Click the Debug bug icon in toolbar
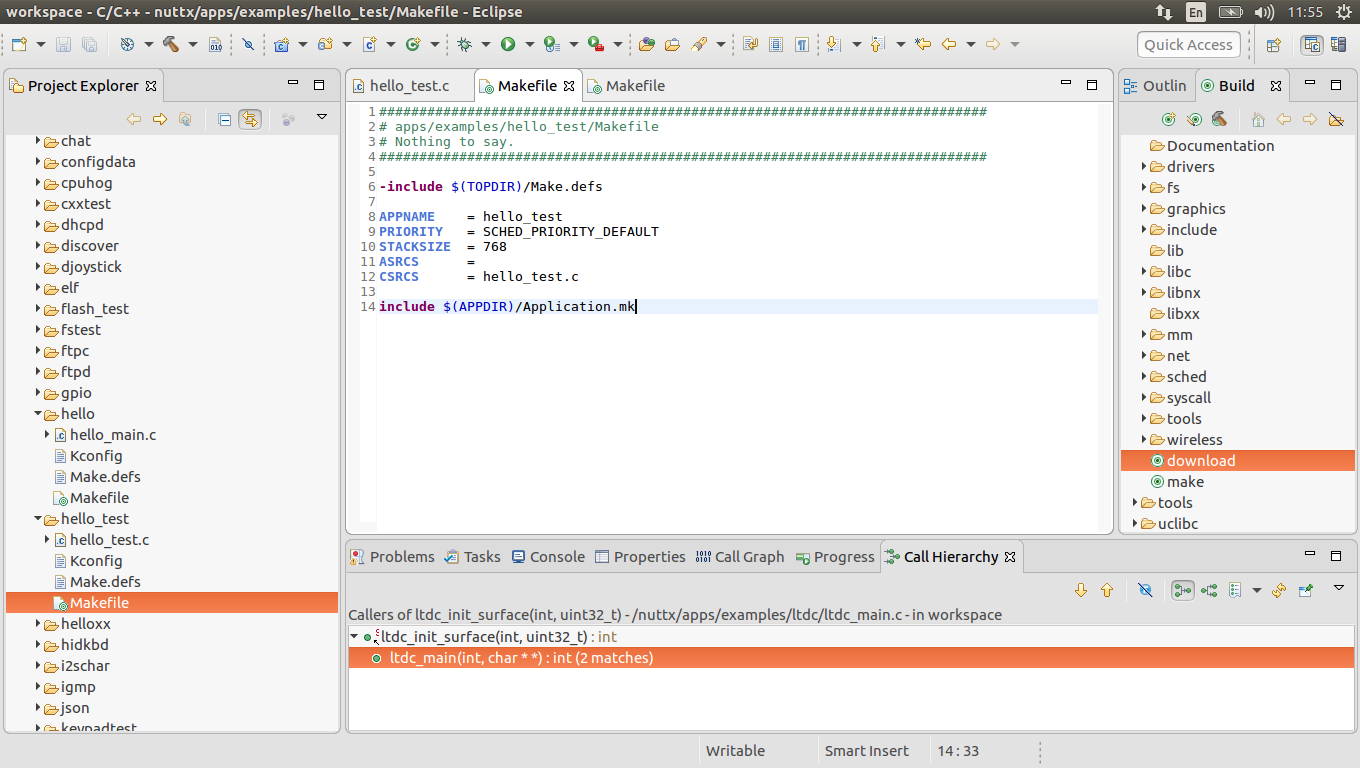The image size is (1360, 768). point(464,44)
